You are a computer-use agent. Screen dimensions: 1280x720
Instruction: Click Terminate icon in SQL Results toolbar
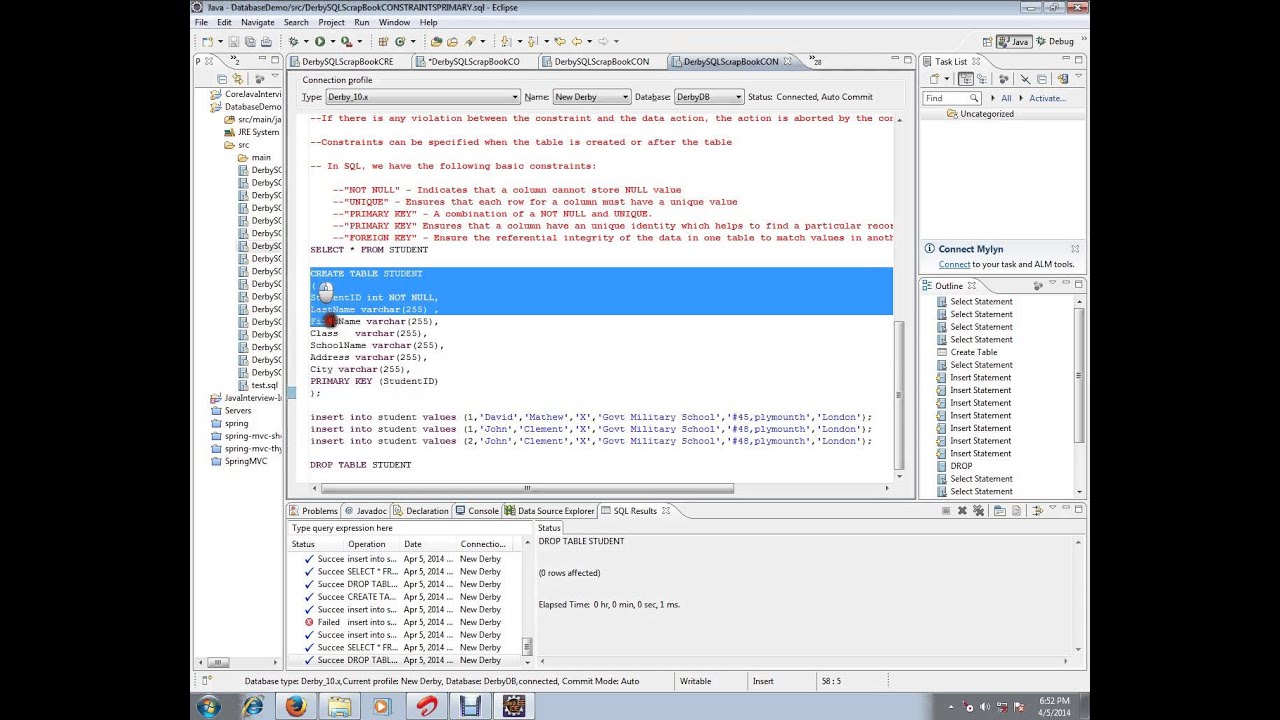[x=946, y=511]
